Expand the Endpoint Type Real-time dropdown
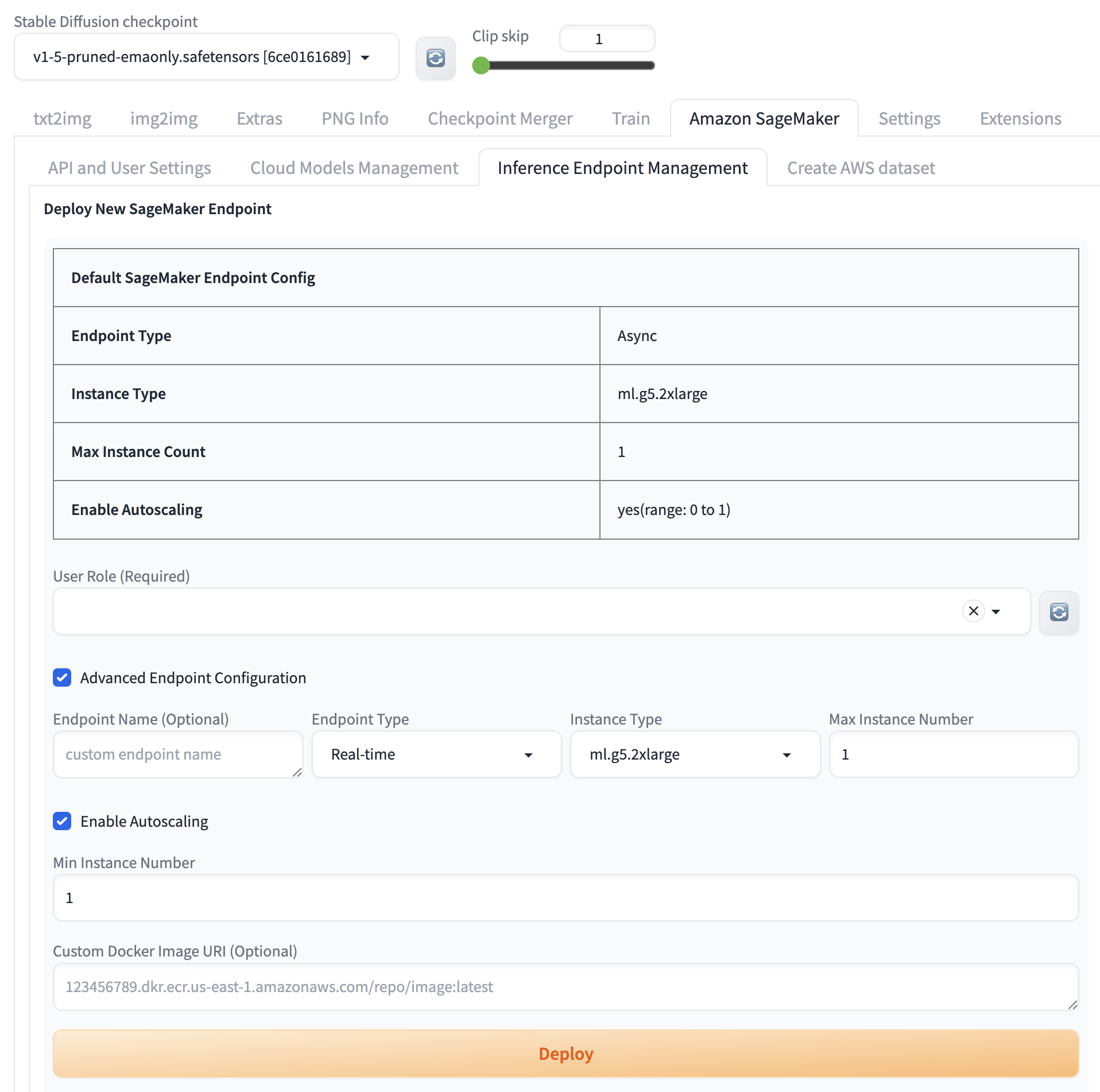 [x=436, y=754]
